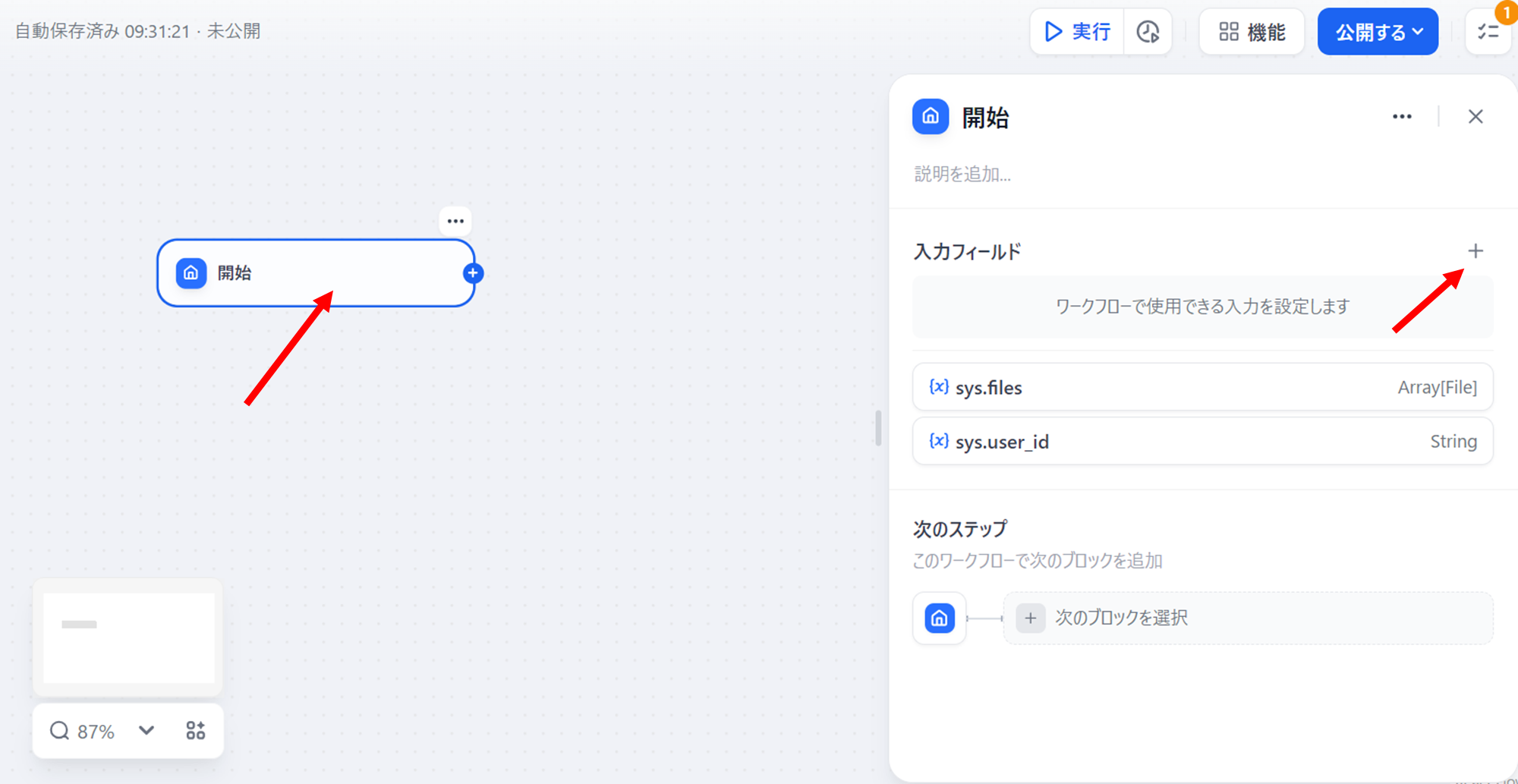Open the 機能 features button
The width and height of the screenshot is (1518, 784).
[1252, 32]
